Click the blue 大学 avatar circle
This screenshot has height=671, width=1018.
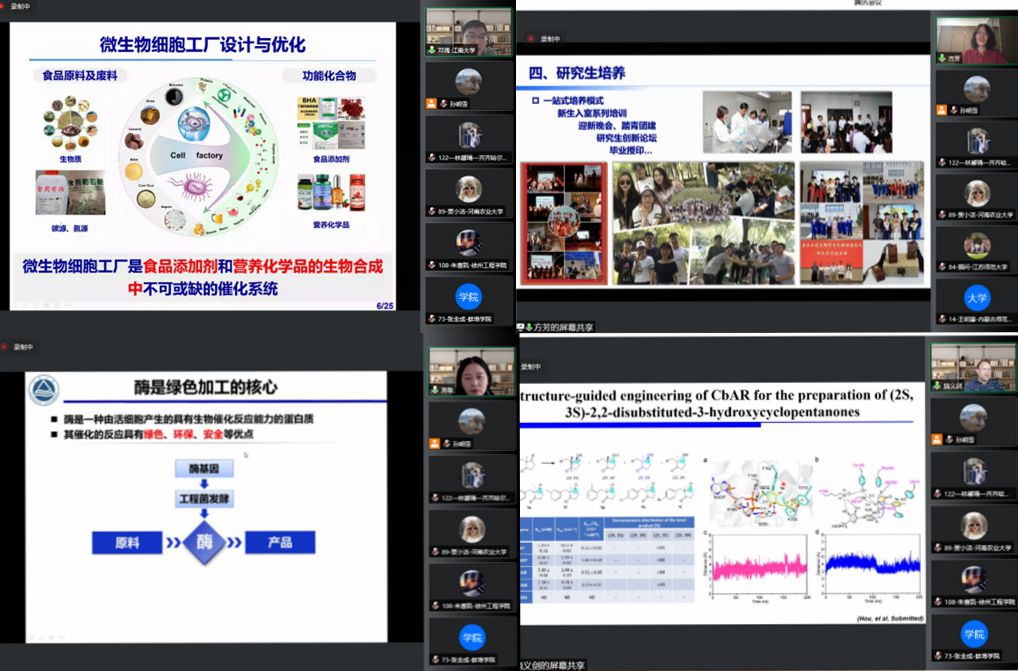977,299
